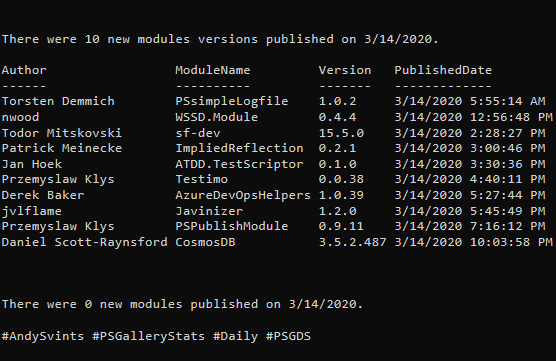Select the PSsimpleLogfile module name

point(232,101)
